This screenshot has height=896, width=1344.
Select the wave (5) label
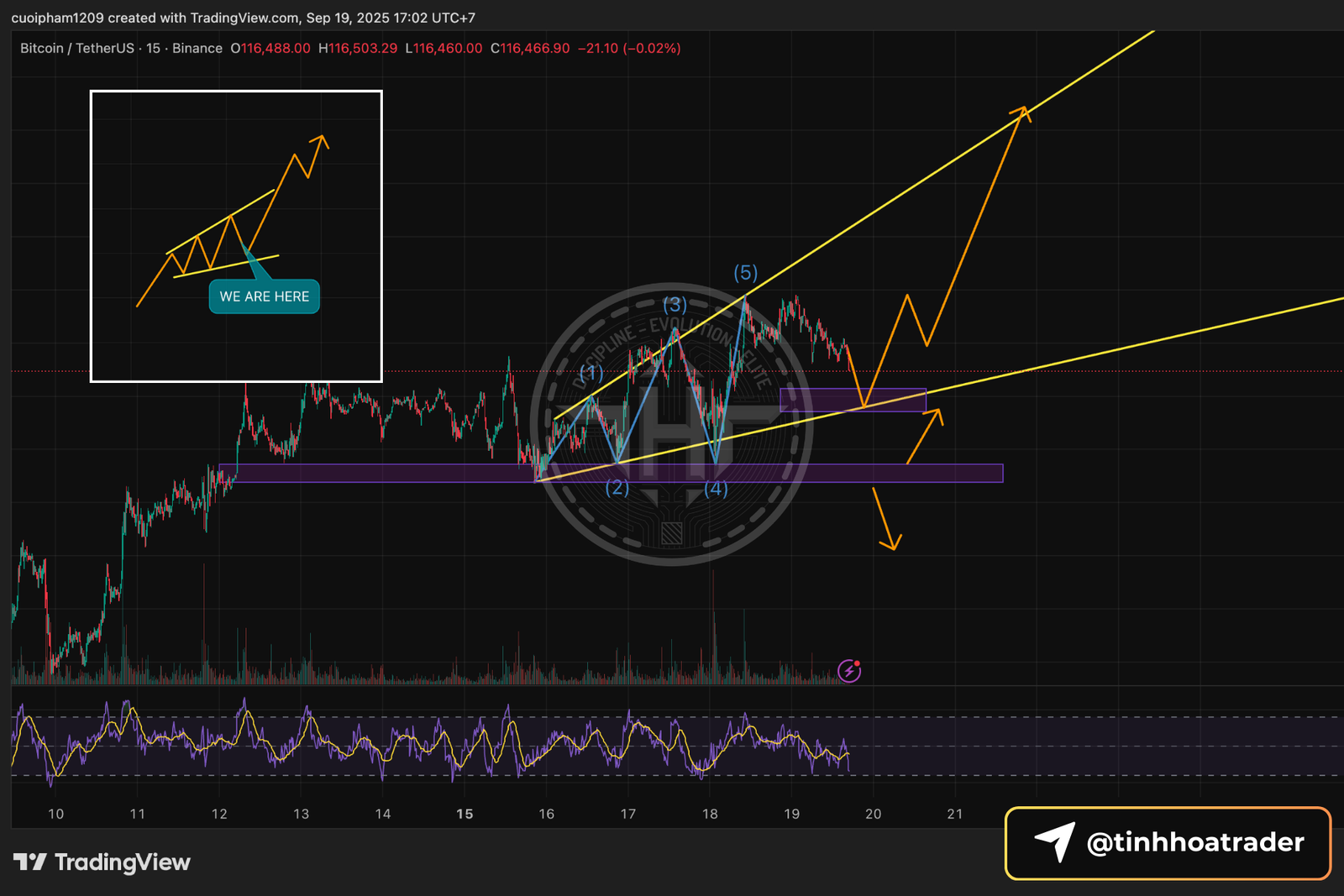pos(745,273)
